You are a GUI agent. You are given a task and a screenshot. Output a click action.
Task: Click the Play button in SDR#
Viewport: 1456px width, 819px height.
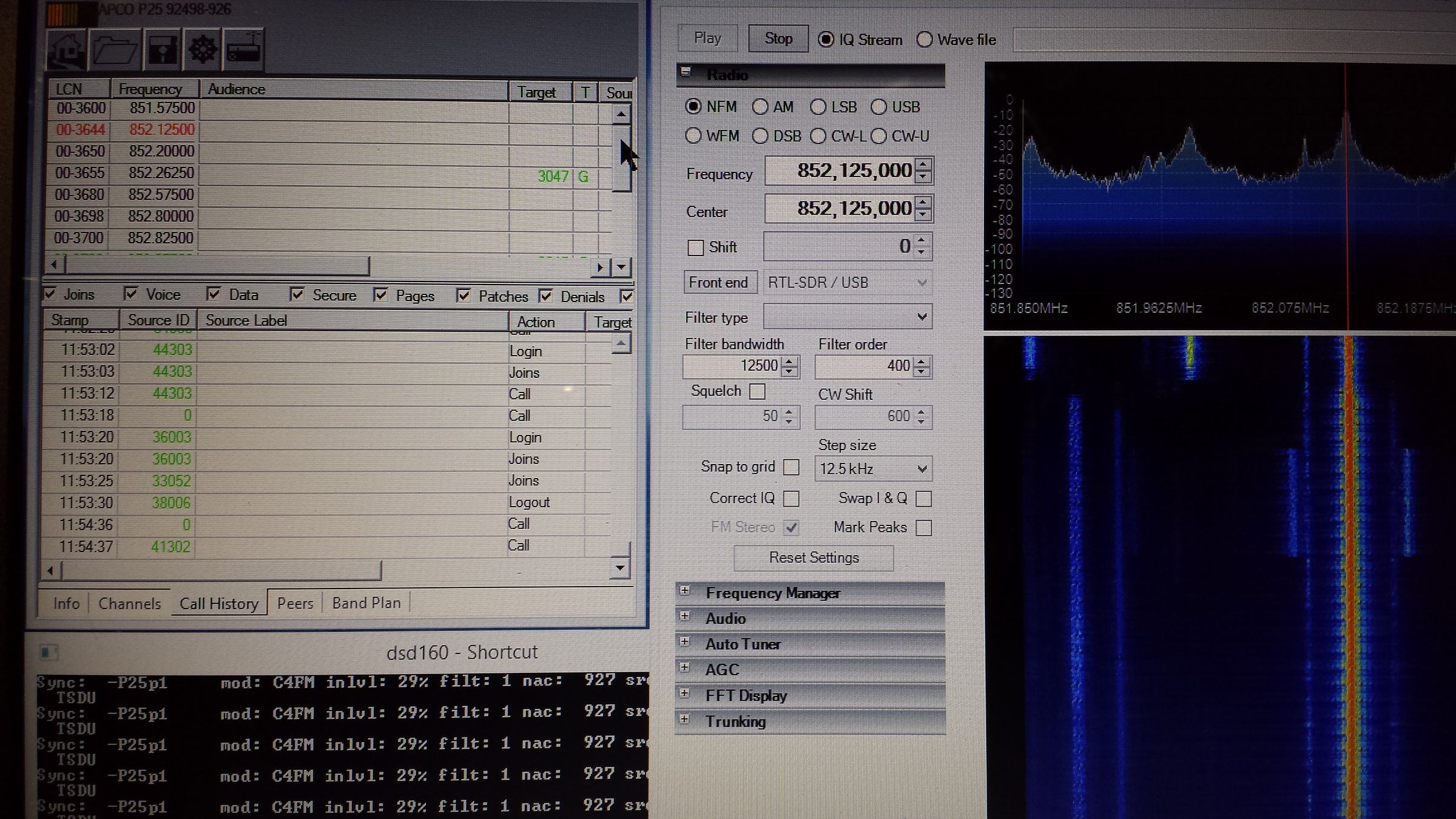(x=707, y=37)
